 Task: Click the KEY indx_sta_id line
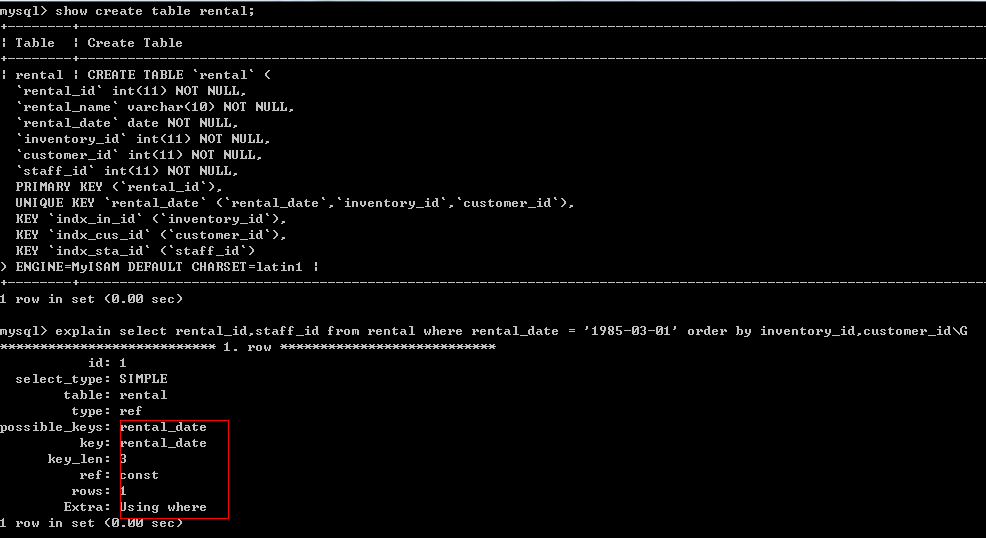(x=135, y=251)
